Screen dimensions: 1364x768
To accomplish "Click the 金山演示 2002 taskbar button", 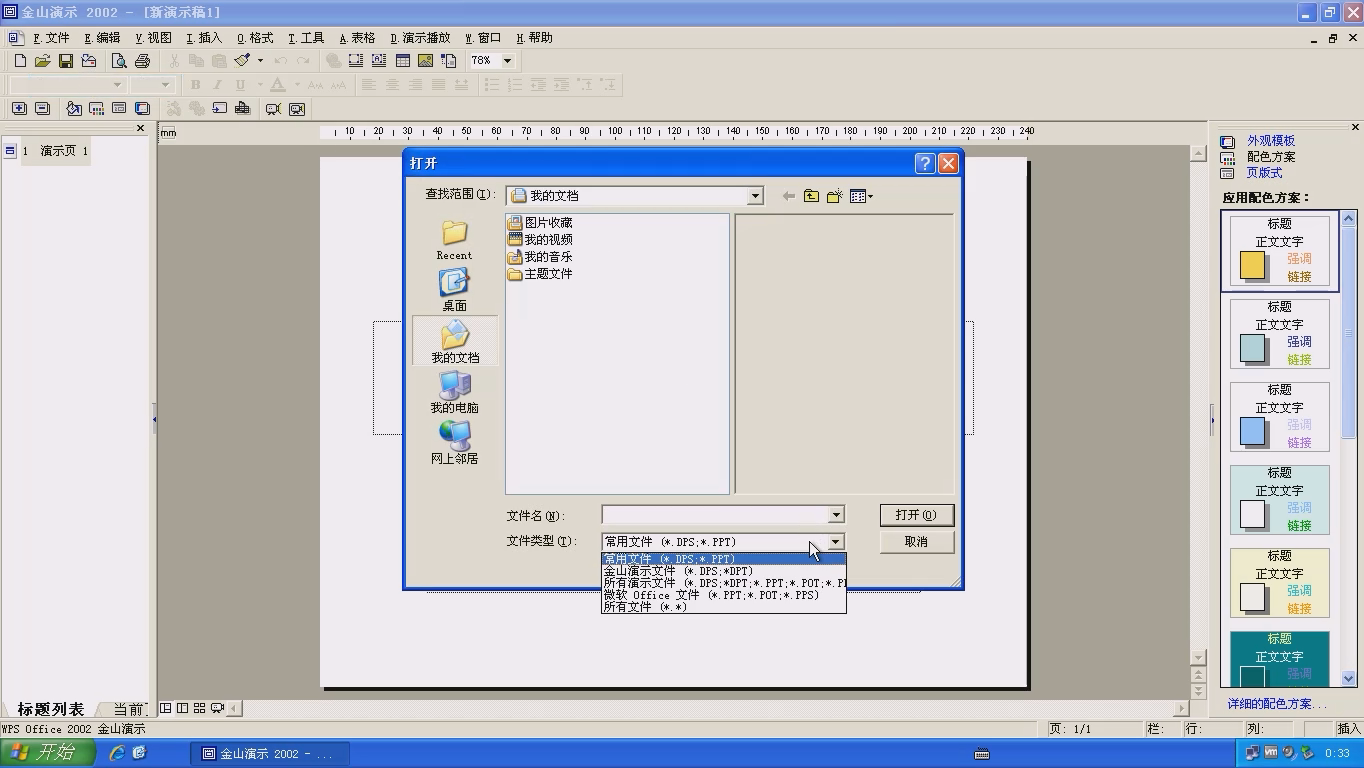I will pyautogui.click(x=271, y=753).
